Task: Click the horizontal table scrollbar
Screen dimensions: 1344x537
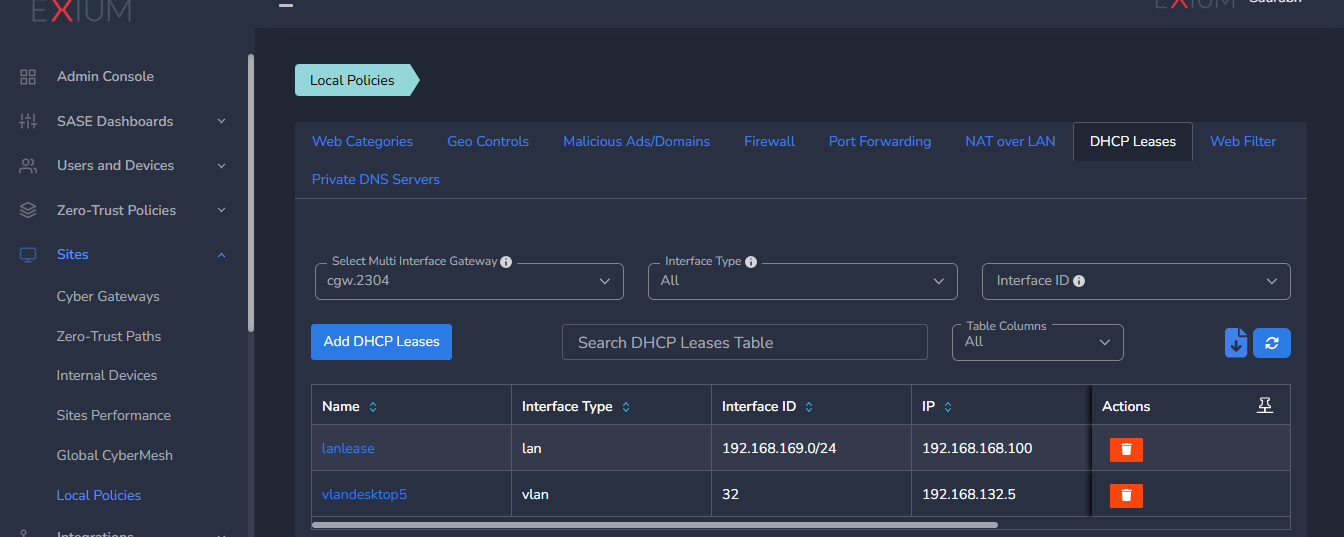Action: 655,524
